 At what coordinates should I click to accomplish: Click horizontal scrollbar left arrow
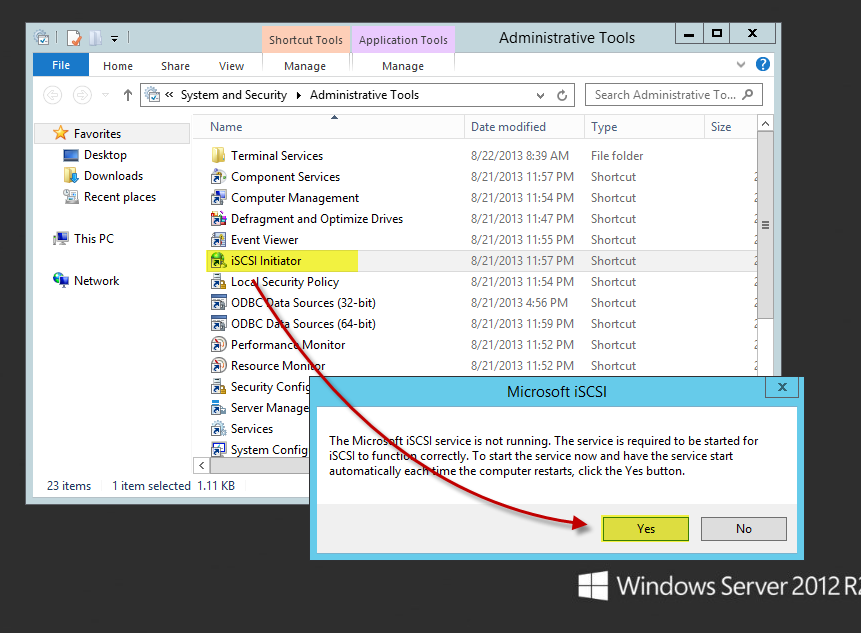coord(202,466)
